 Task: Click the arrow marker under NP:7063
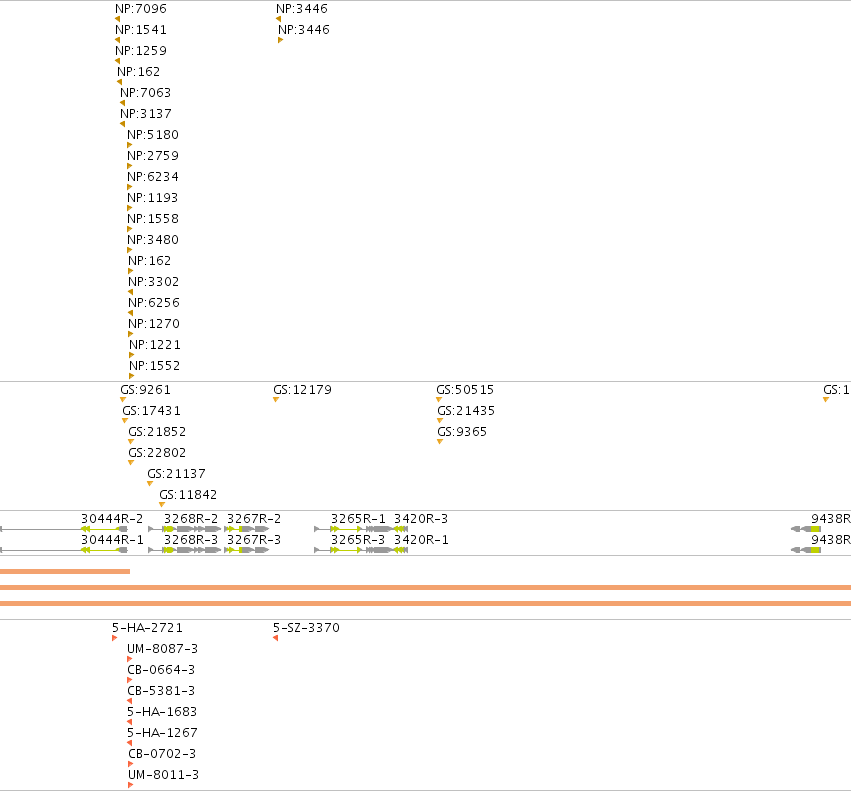tap(123, 103)
